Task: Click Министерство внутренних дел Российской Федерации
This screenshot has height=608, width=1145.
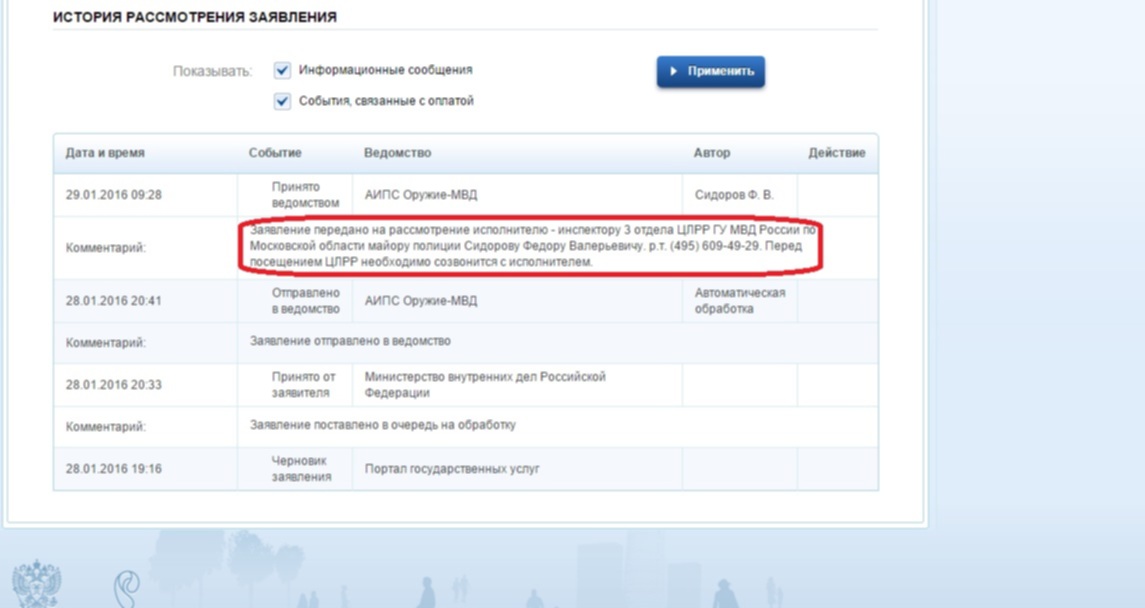Action: pyautogui.click(x=486, y=385)
